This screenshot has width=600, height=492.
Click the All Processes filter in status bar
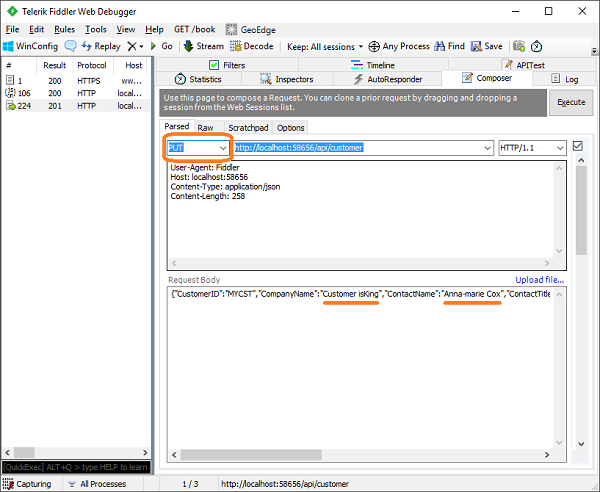(x=96, y=484)
